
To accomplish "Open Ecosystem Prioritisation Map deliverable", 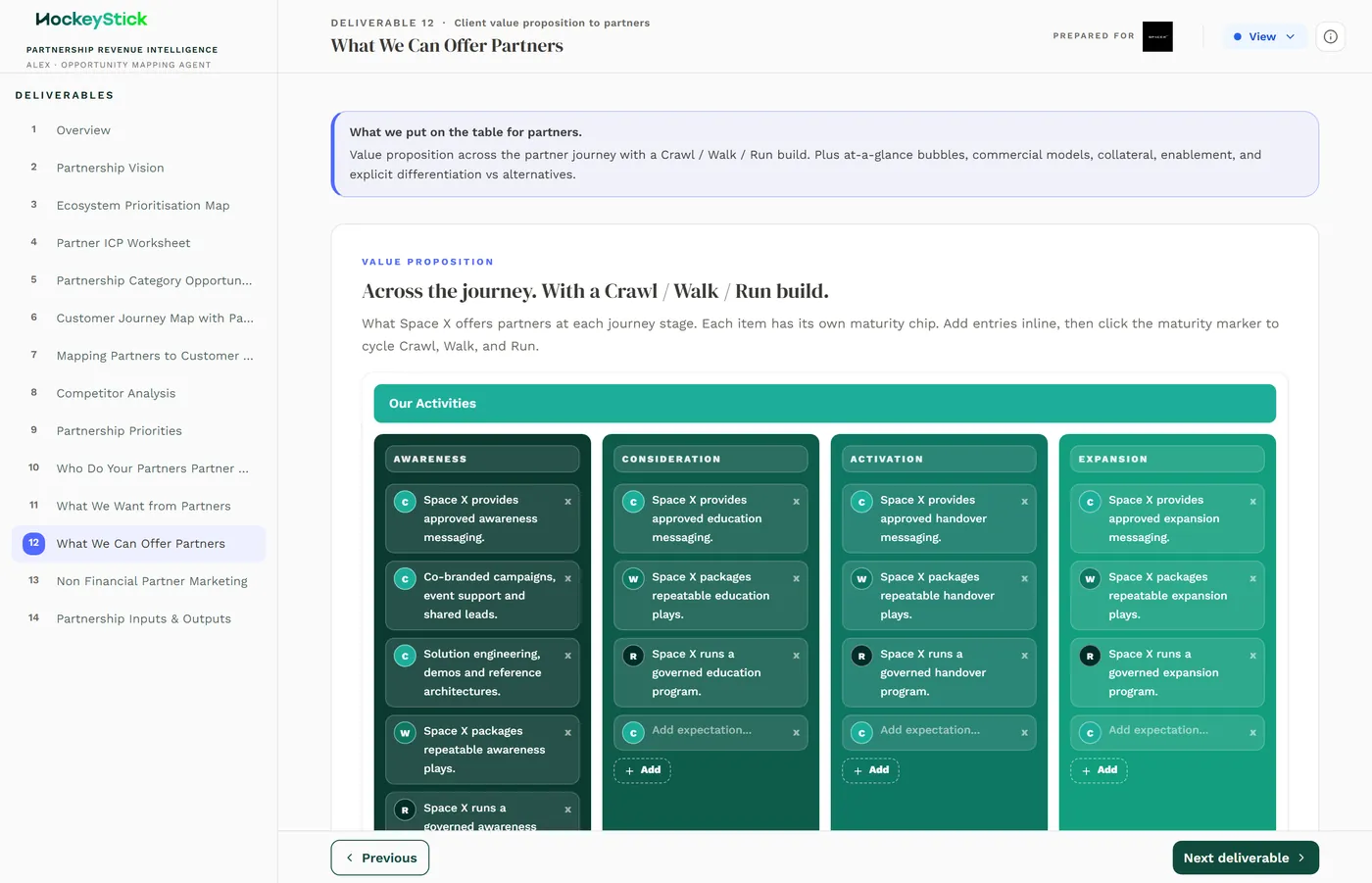I will click(138, 206).
